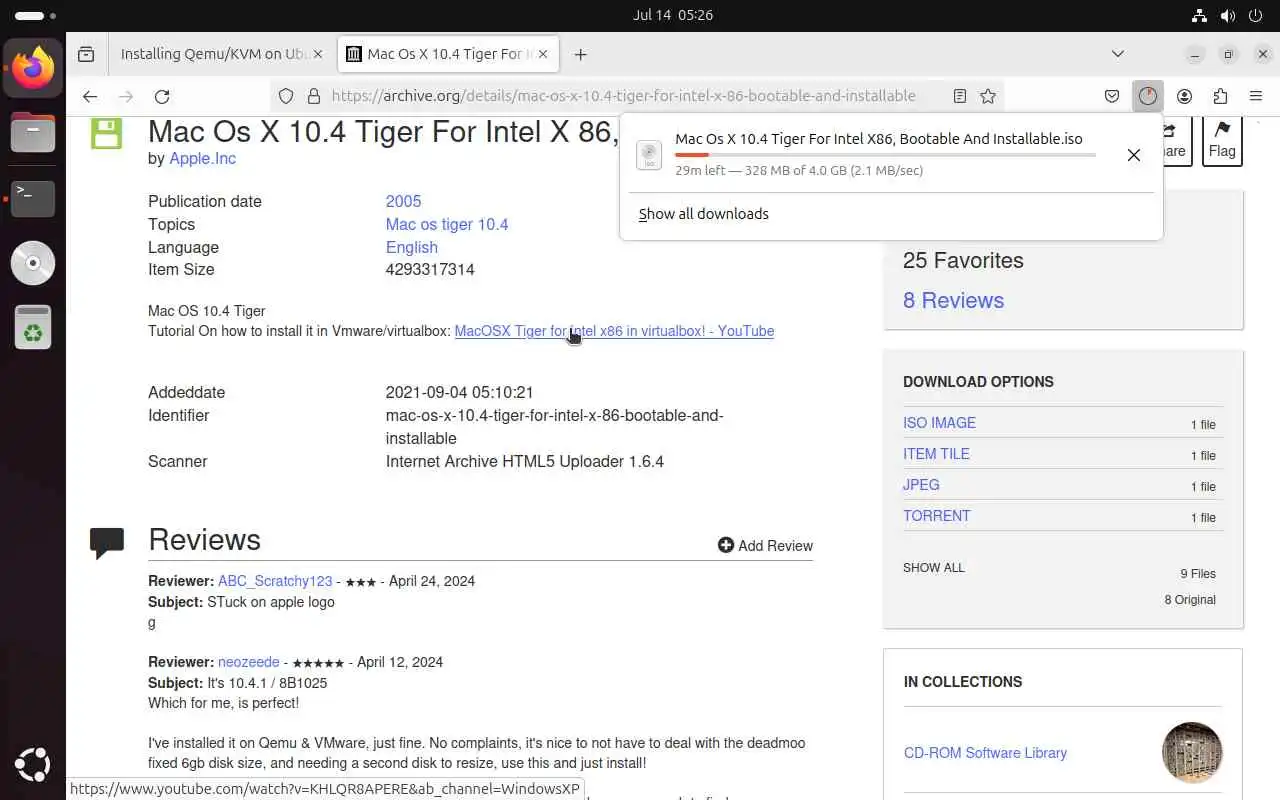Open Firefox from the Ubuntu dock
The width and height of the screenshot is (1280, 800).
(x=33, y=68)
